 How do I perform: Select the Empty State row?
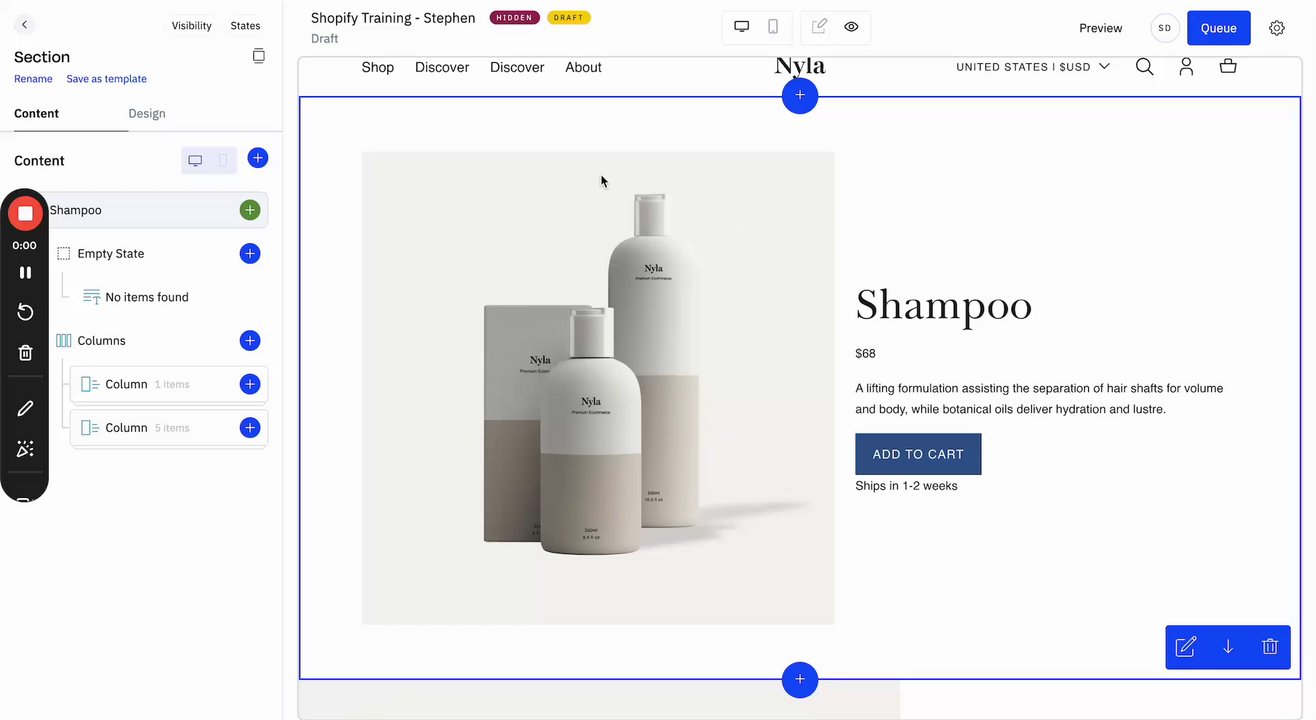coord(111,254)
